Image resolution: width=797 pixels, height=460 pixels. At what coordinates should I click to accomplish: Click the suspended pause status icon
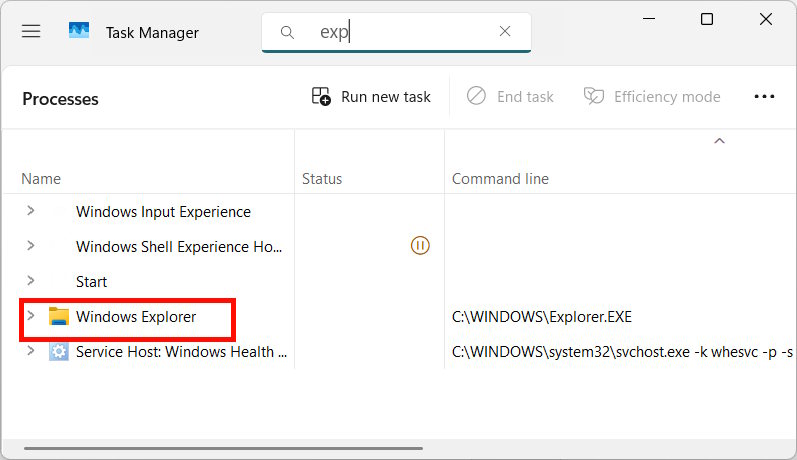click(x=420, y=246)
